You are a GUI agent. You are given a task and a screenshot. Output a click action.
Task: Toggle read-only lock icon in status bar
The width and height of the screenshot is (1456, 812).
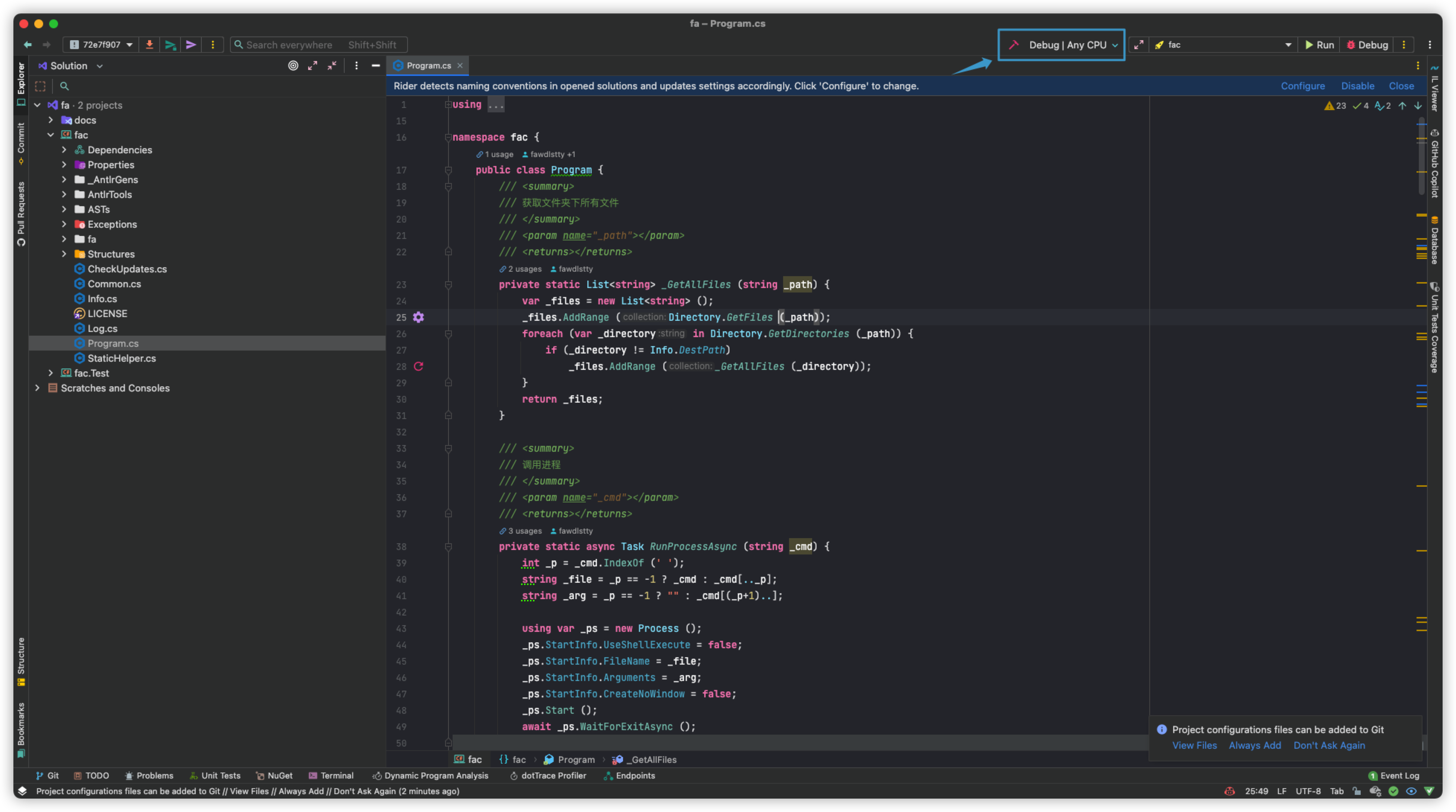click(x=1357, y=791)
